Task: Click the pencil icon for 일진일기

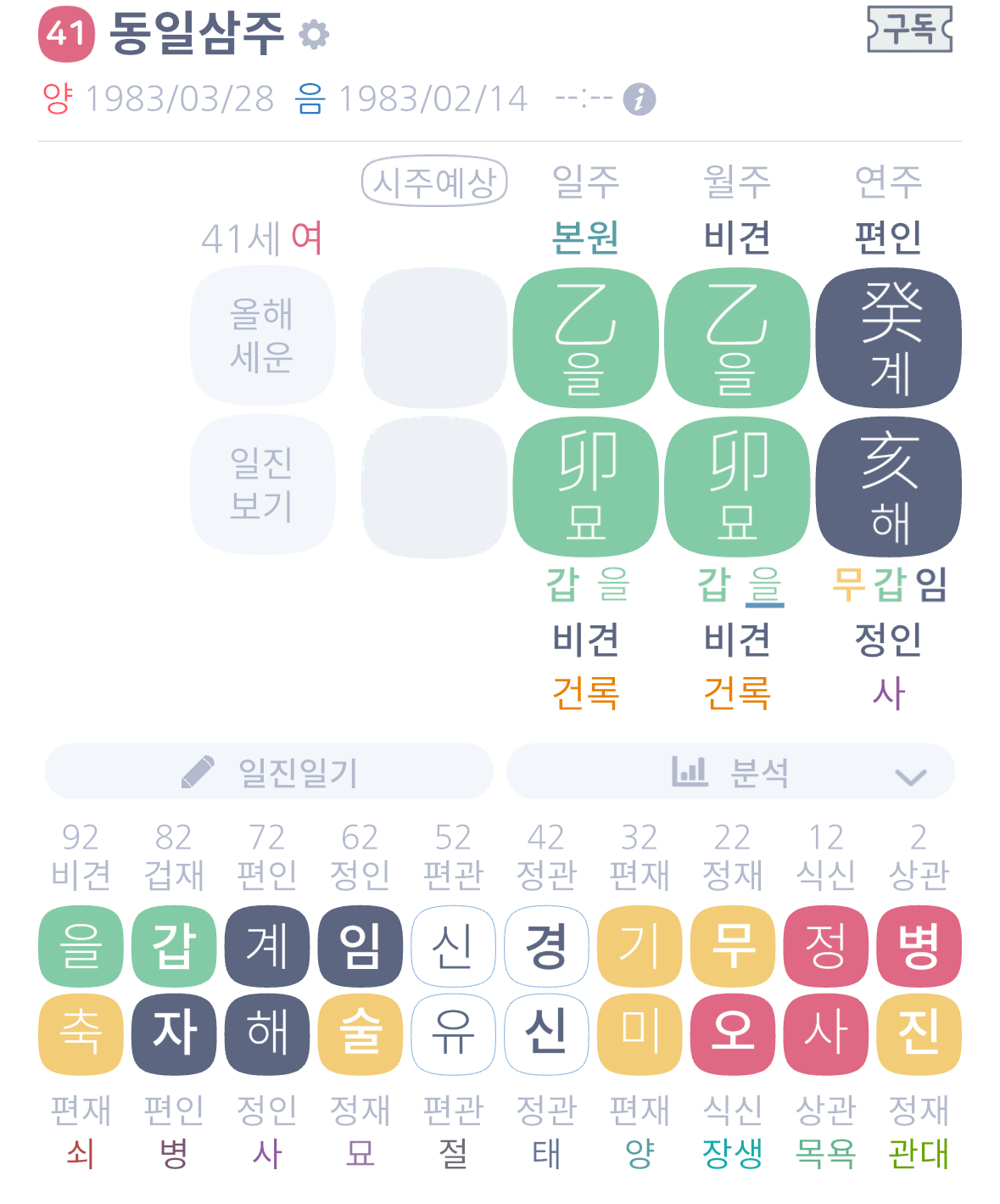Action: click(x=198, y=772)
